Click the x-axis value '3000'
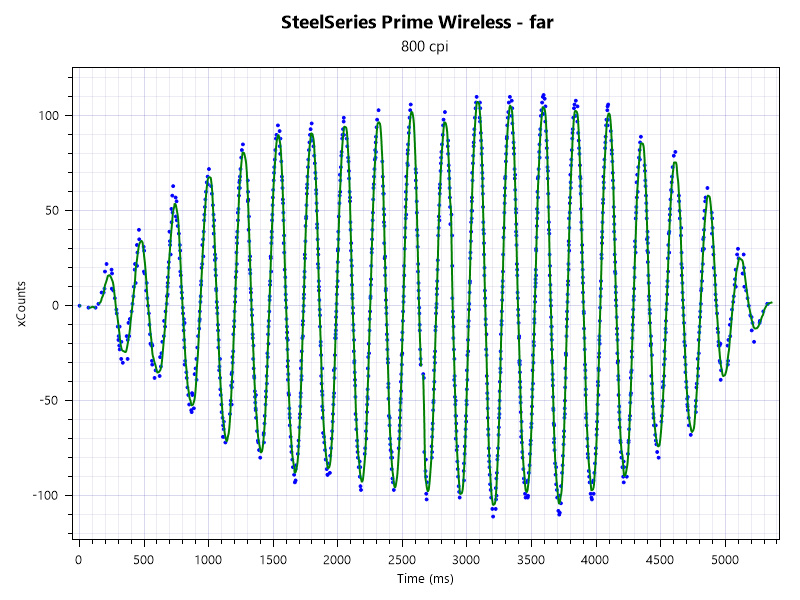 coord(467,560)
